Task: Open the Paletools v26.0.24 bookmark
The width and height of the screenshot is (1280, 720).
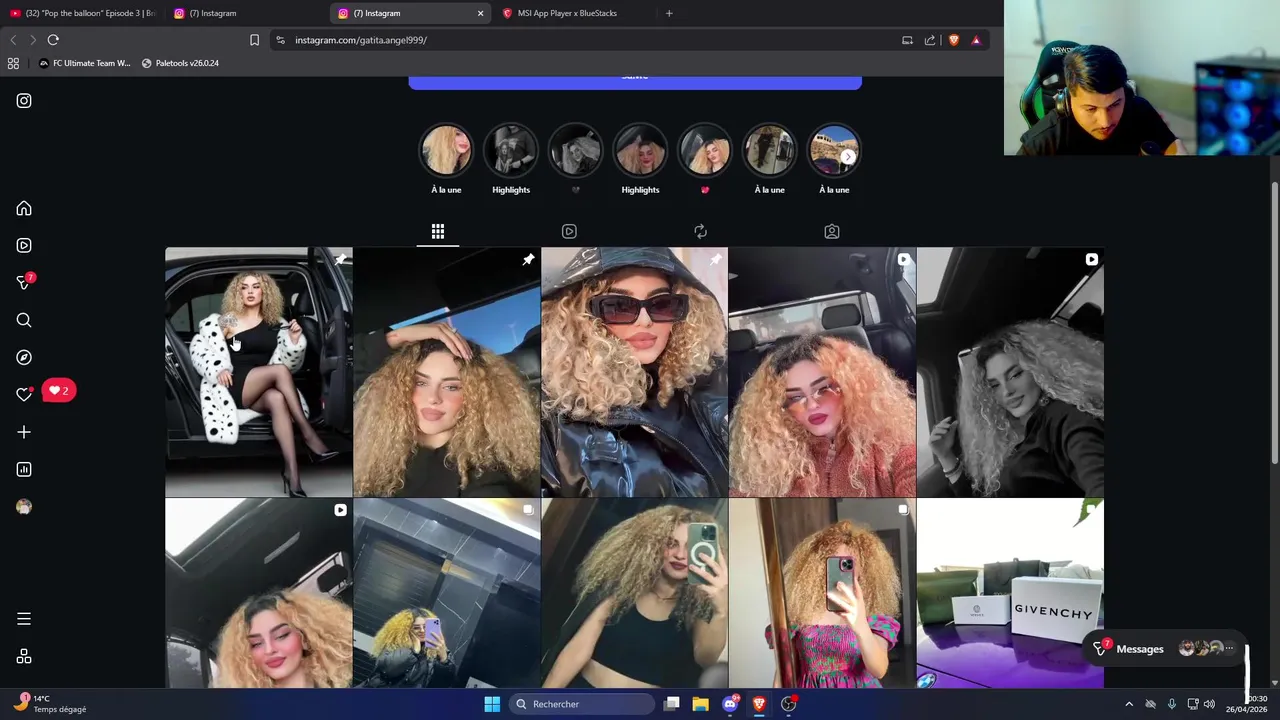Action: click(x=180, y=63)
